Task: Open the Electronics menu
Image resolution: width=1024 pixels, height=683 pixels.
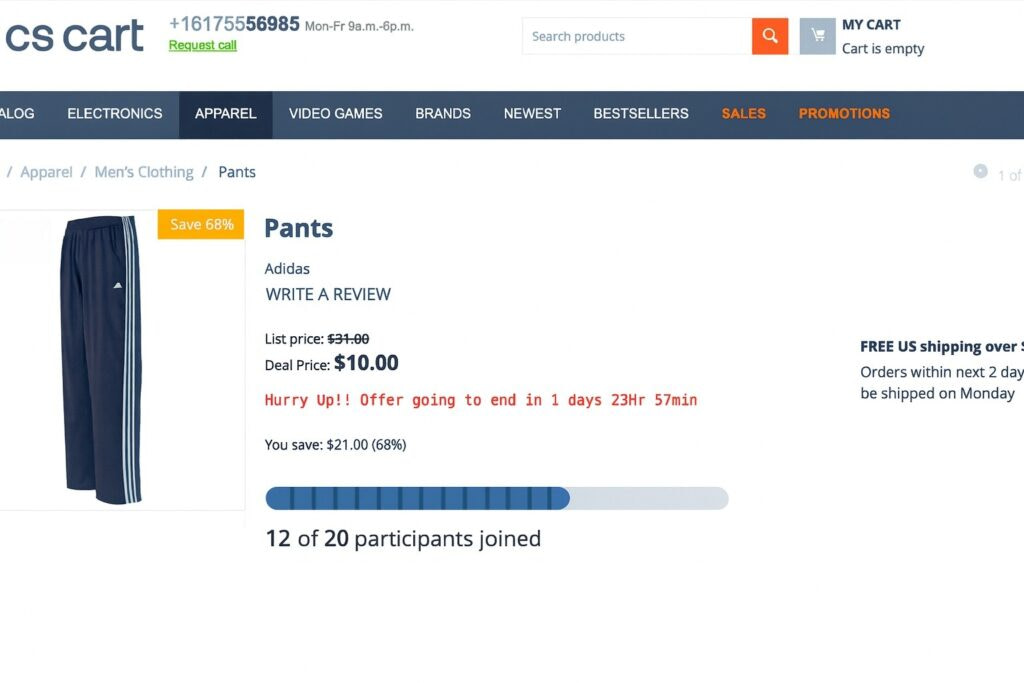Action: pos(115,114)
